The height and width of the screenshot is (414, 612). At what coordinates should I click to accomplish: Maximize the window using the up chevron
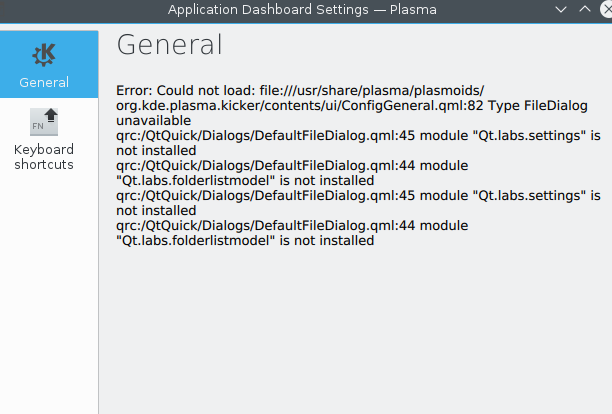[585, 9]
